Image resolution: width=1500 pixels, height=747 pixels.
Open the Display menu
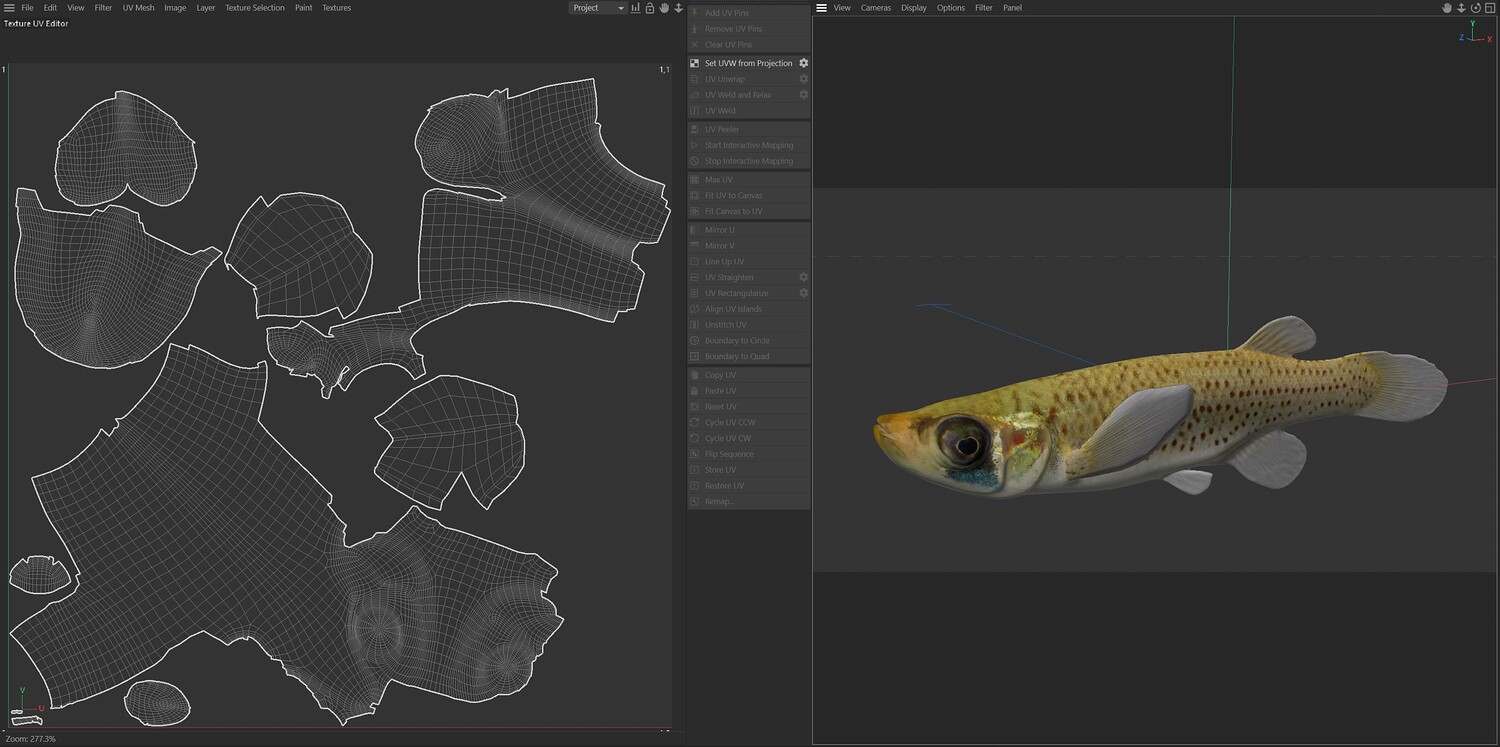[x=914, y=8]
